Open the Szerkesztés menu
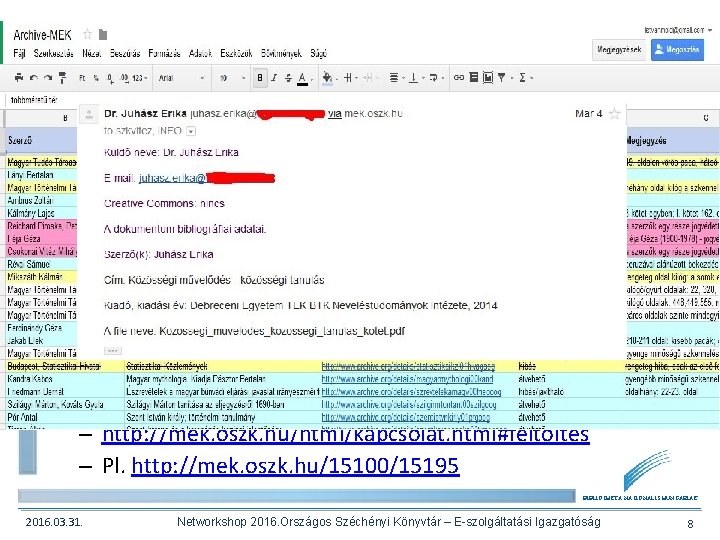 (53, 53)
